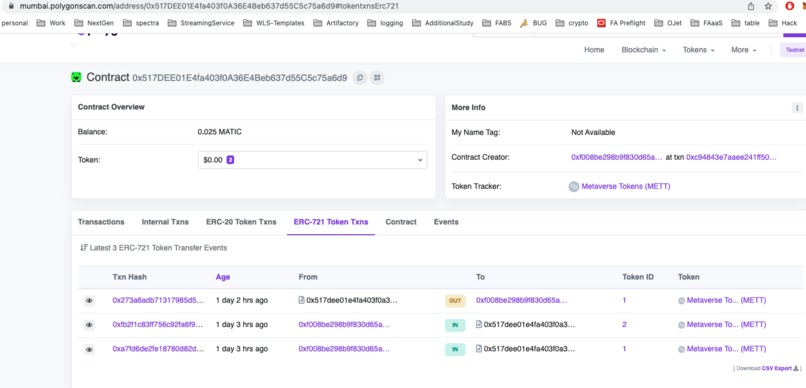806x388 pixels.
Task: Switch to the Internal Txns tab
Action: [165, 222]
